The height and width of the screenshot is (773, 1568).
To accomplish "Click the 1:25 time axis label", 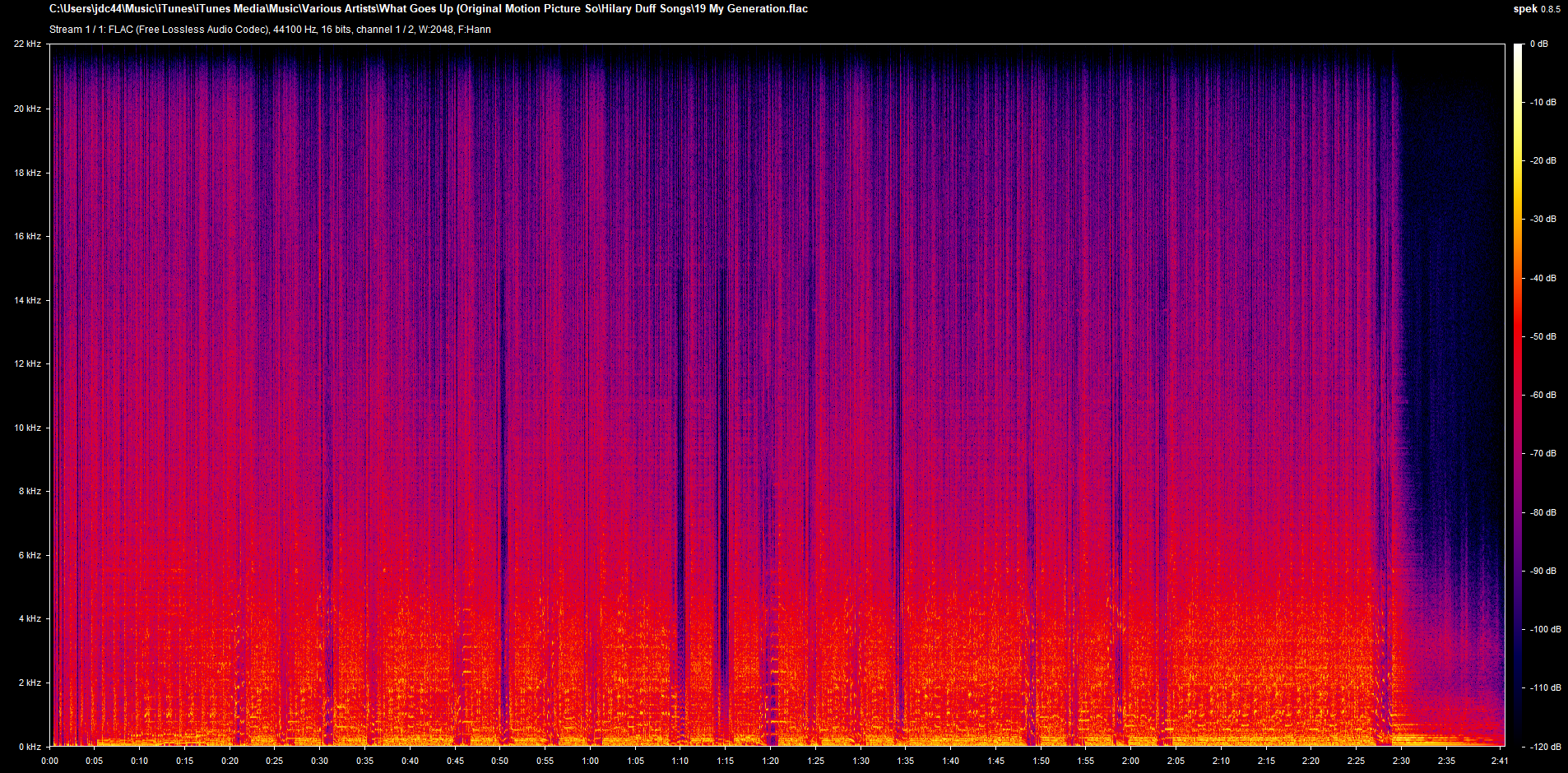I will [x=815, y=761].
